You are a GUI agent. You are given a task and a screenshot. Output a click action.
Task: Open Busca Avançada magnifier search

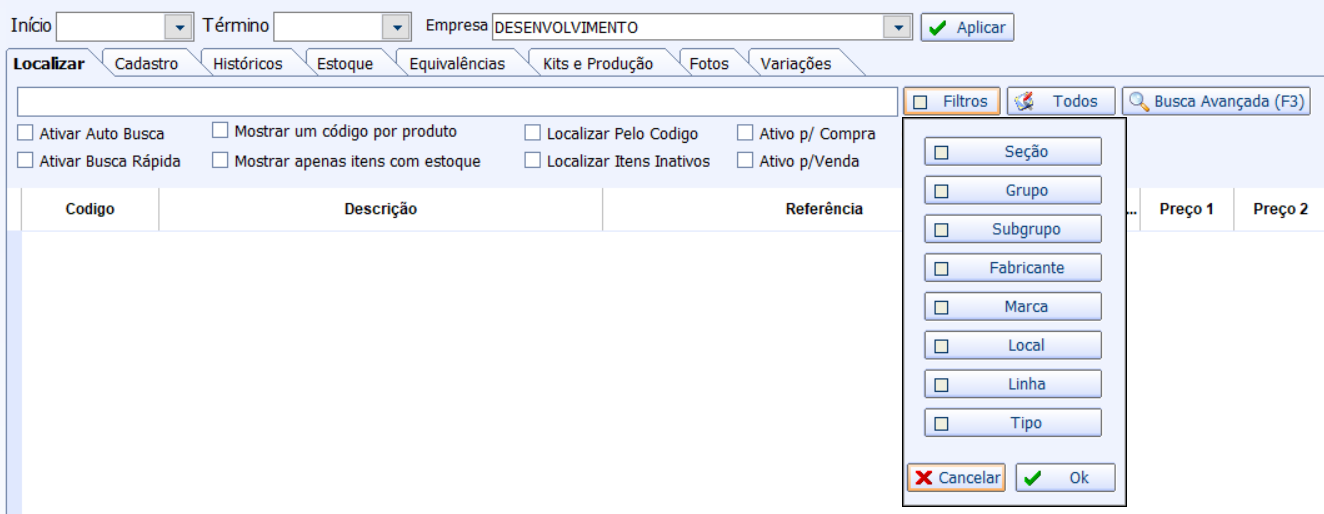[1216, 101]
